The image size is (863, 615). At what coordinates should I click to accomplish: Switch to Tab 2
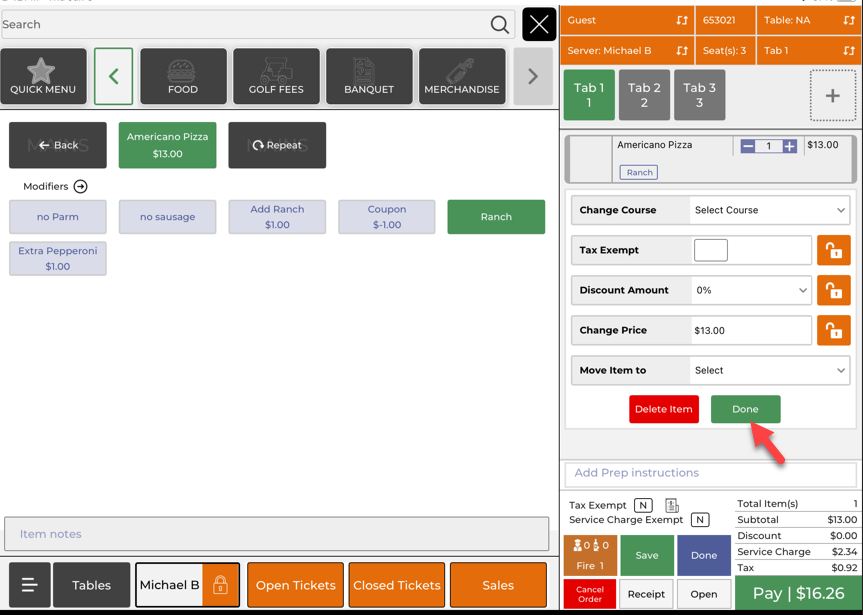(644, 95)
